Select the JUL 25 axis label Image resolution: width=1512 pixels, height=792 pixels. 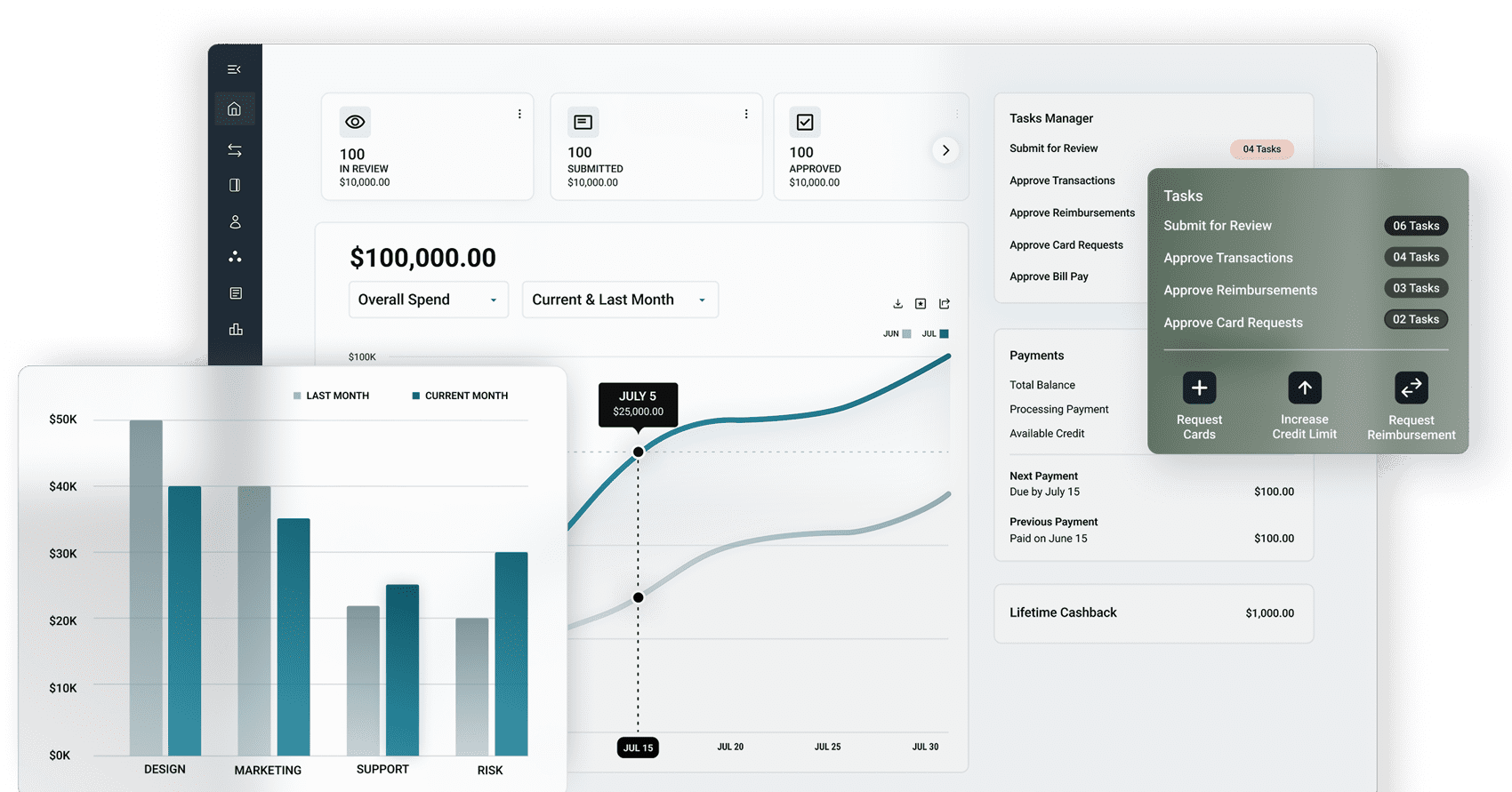(x=827, y=747)
